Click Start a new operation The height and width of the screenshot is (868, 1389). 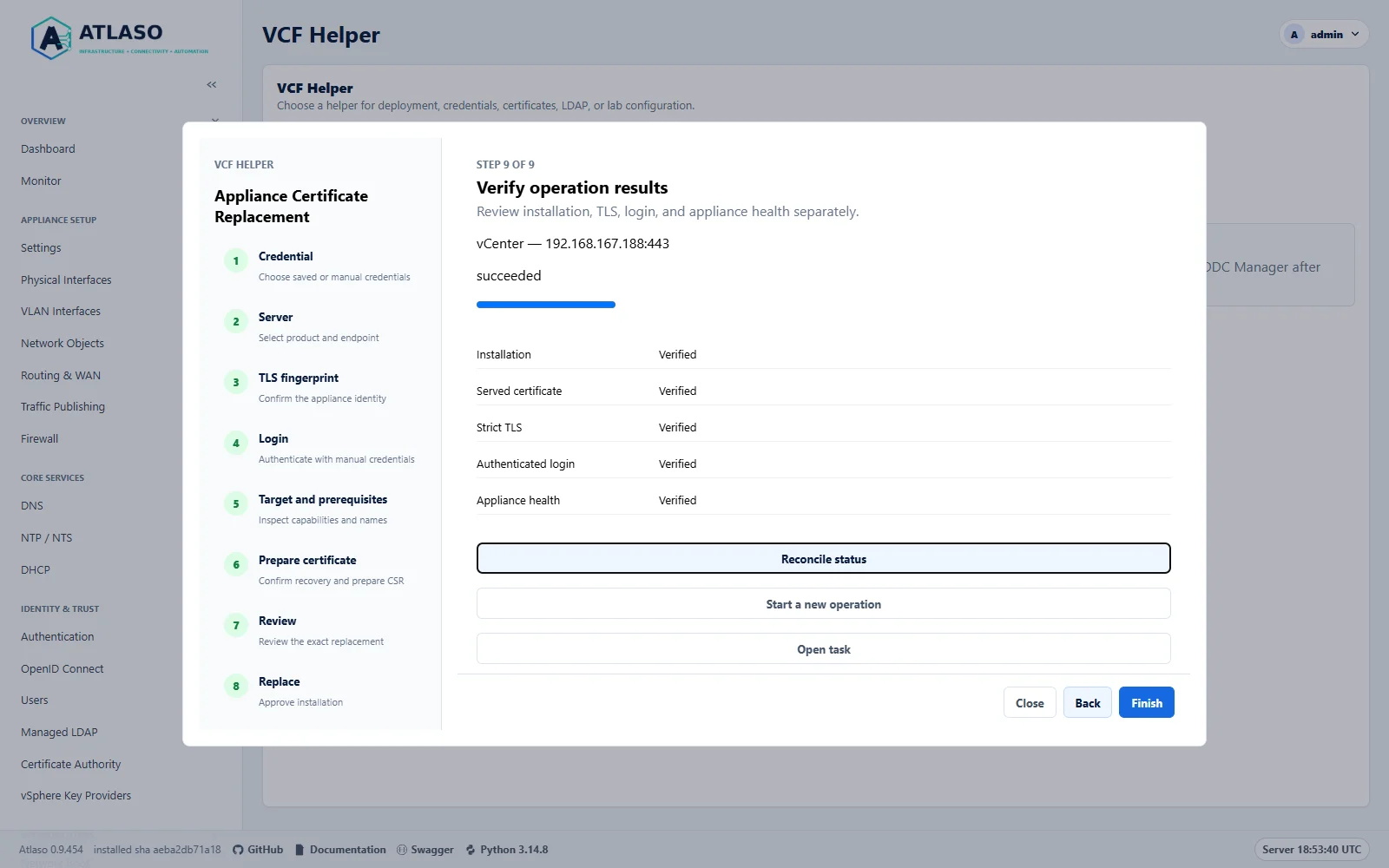pos(823,604)
